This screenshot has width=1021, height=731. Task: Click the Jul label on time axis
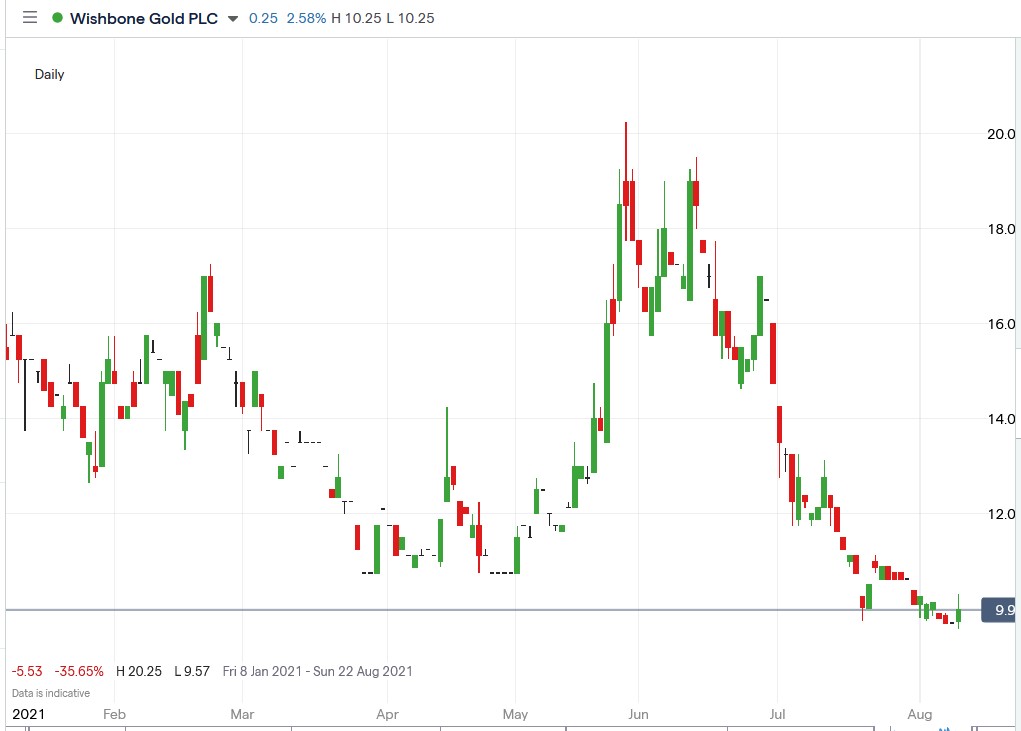point(777,714)
